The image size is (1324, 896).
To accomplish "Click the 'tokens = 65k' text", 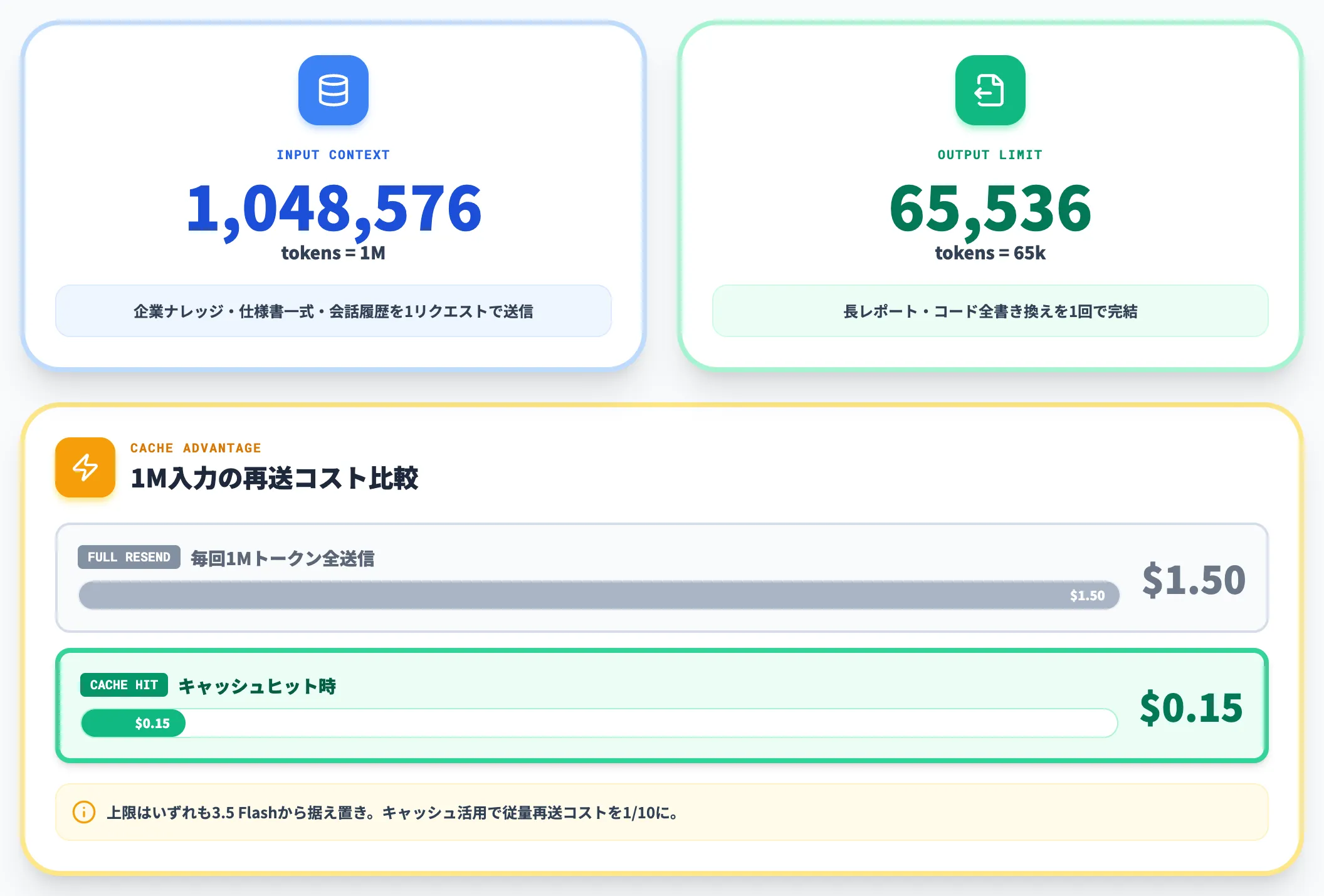I will pos(990,253).
